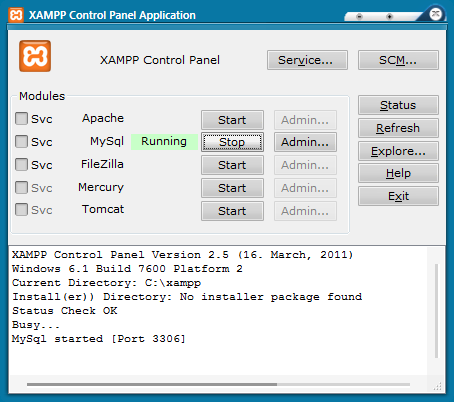The height and width of the screenshot is (402, 454).
Task: Click log line 'Current Directory: C:\xampp'
Action: click(107, 283)
